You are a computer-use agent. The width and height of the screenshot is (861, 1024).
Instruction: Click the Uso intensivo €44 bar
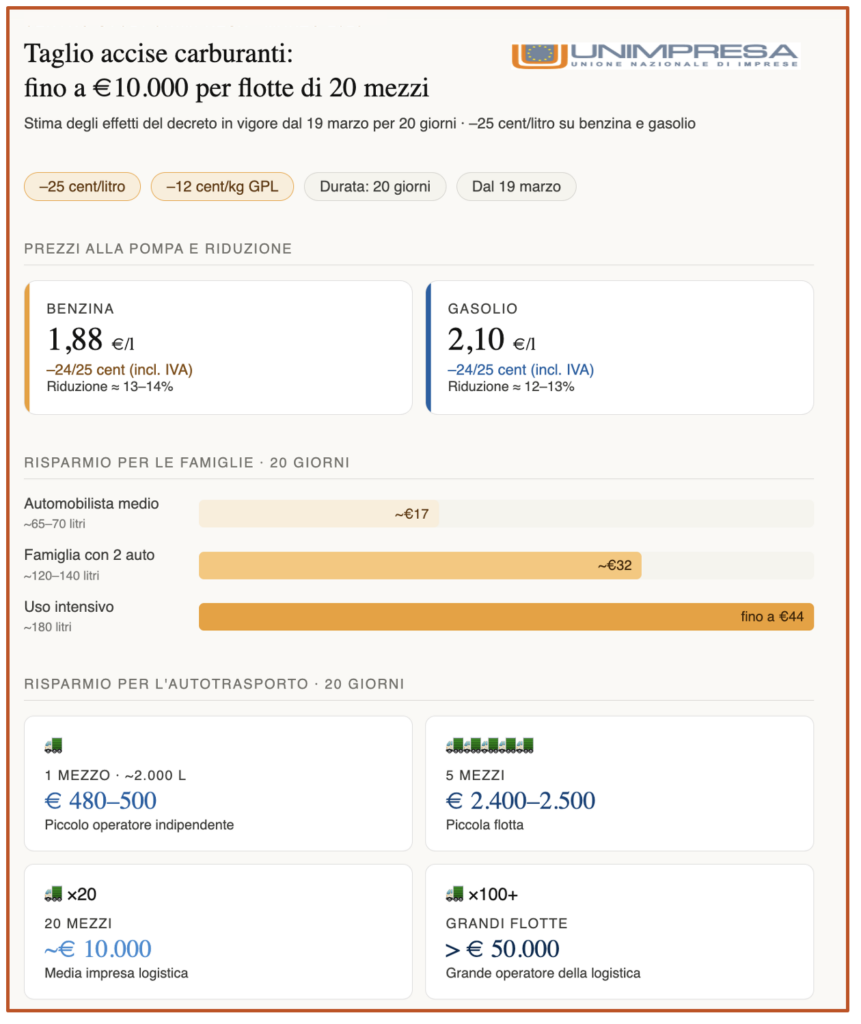point(506,617)
